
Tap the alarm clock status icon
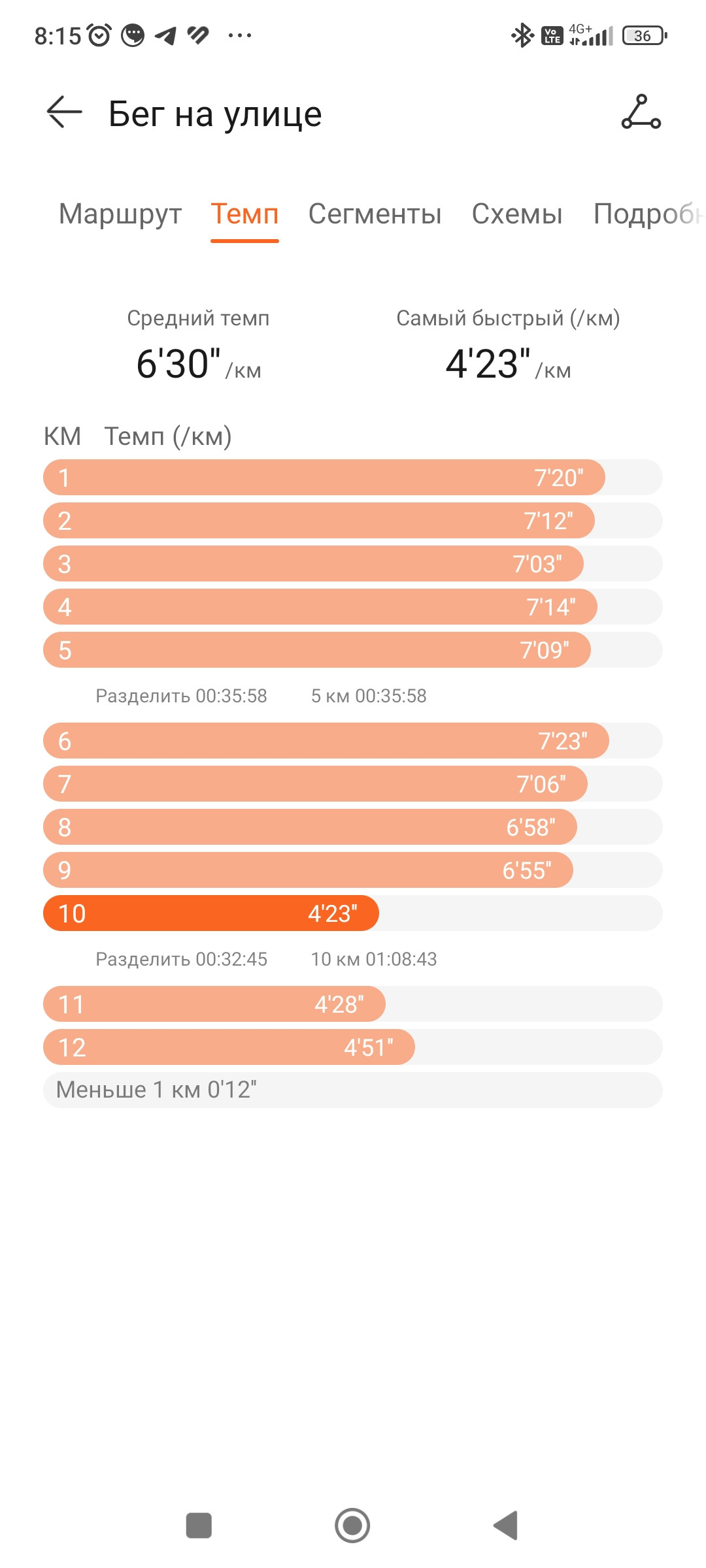[99, 35]
